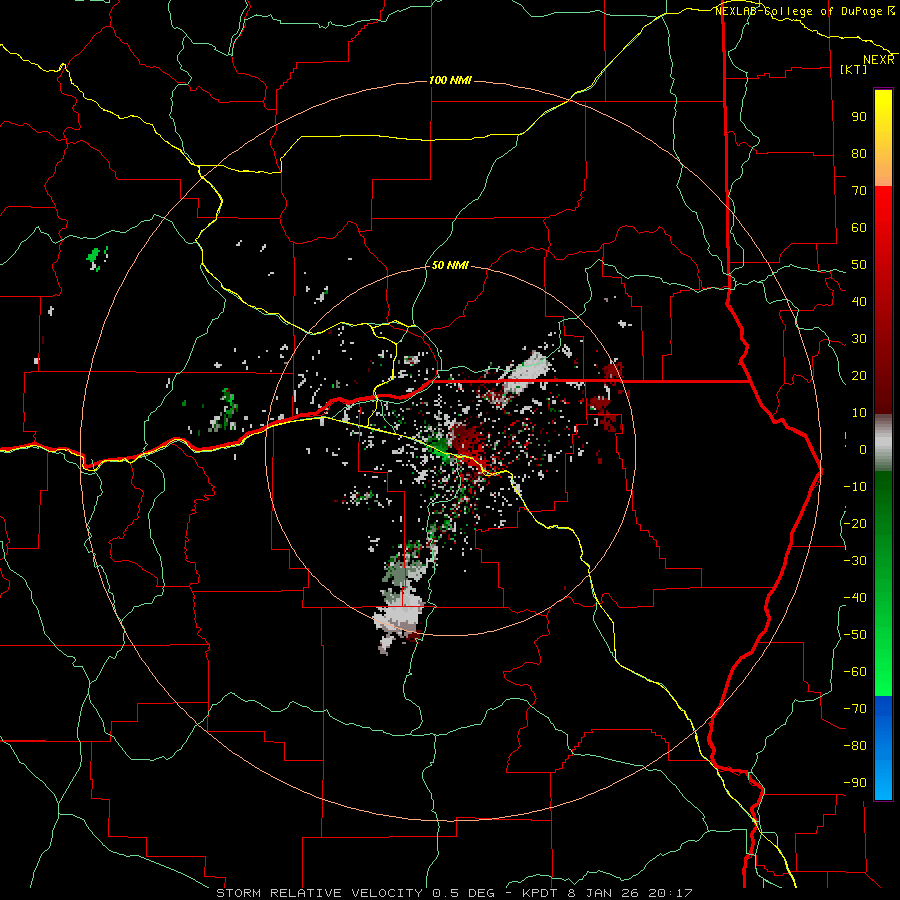Click the gray diagonal echo northeast of radar
The width and height of the screenshot is (900, 900).
click(x=525, y=372)
